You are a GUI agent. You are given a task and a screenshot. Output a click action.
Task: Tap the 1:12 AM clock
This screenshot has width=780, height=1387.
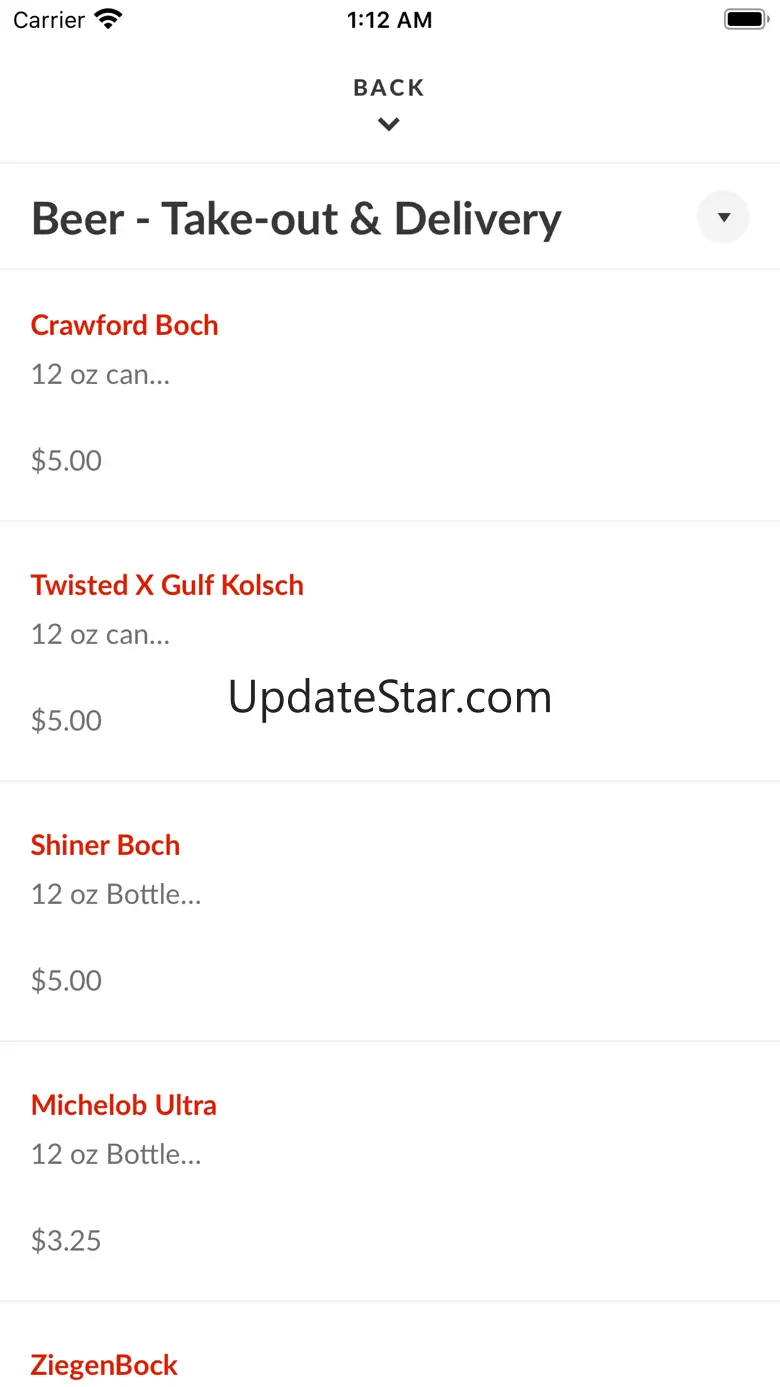390,20
